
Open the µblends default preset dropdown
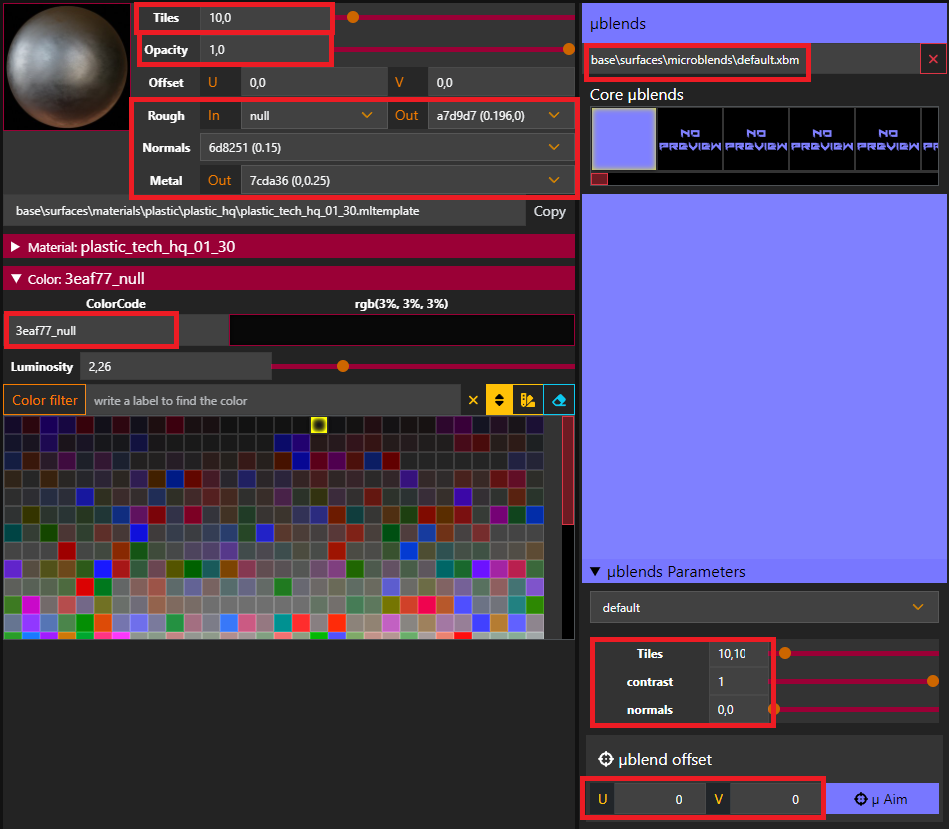click(763, 607)
